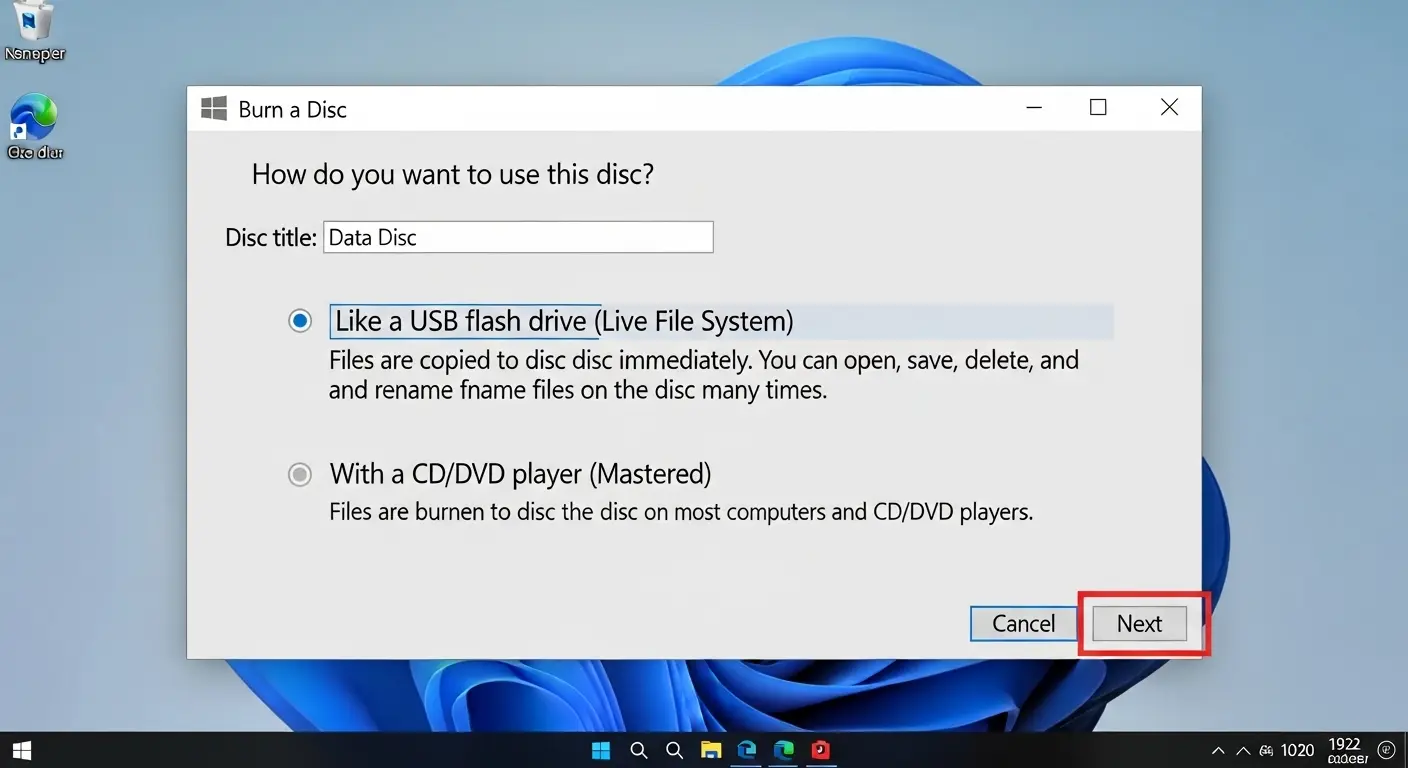The image size is (1408, 768).
Task: Open the blue centered Start button
Action: pos(601,750)
